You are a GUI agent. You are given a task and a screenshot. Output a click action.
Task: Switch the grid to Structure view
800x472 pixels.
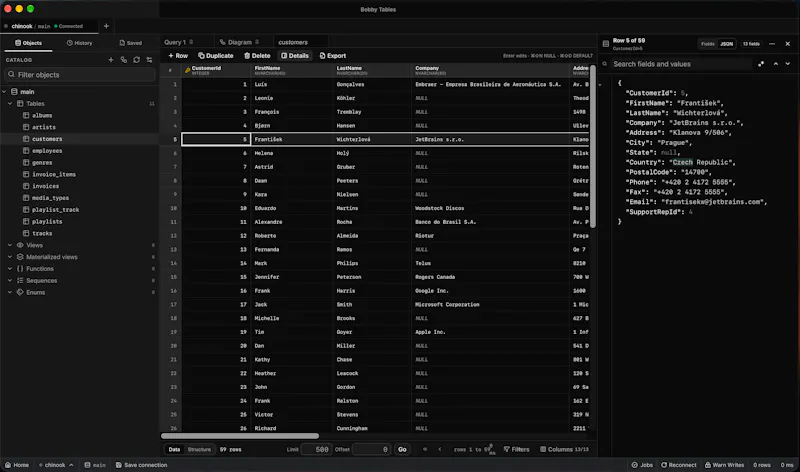point(199,450)
